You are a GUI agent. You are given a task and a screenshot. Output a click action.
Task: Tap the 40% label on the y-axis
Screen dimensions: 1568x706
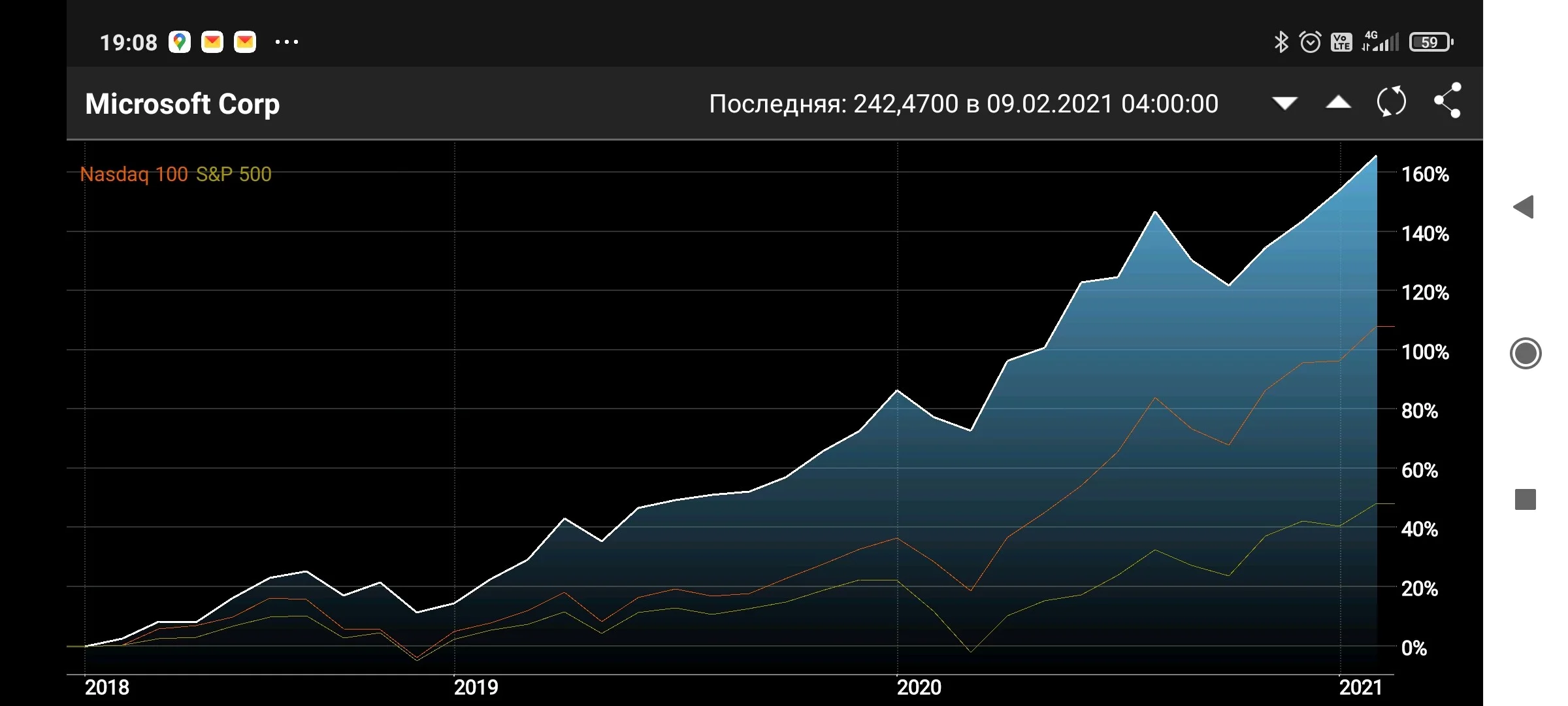pos(1420,529)
